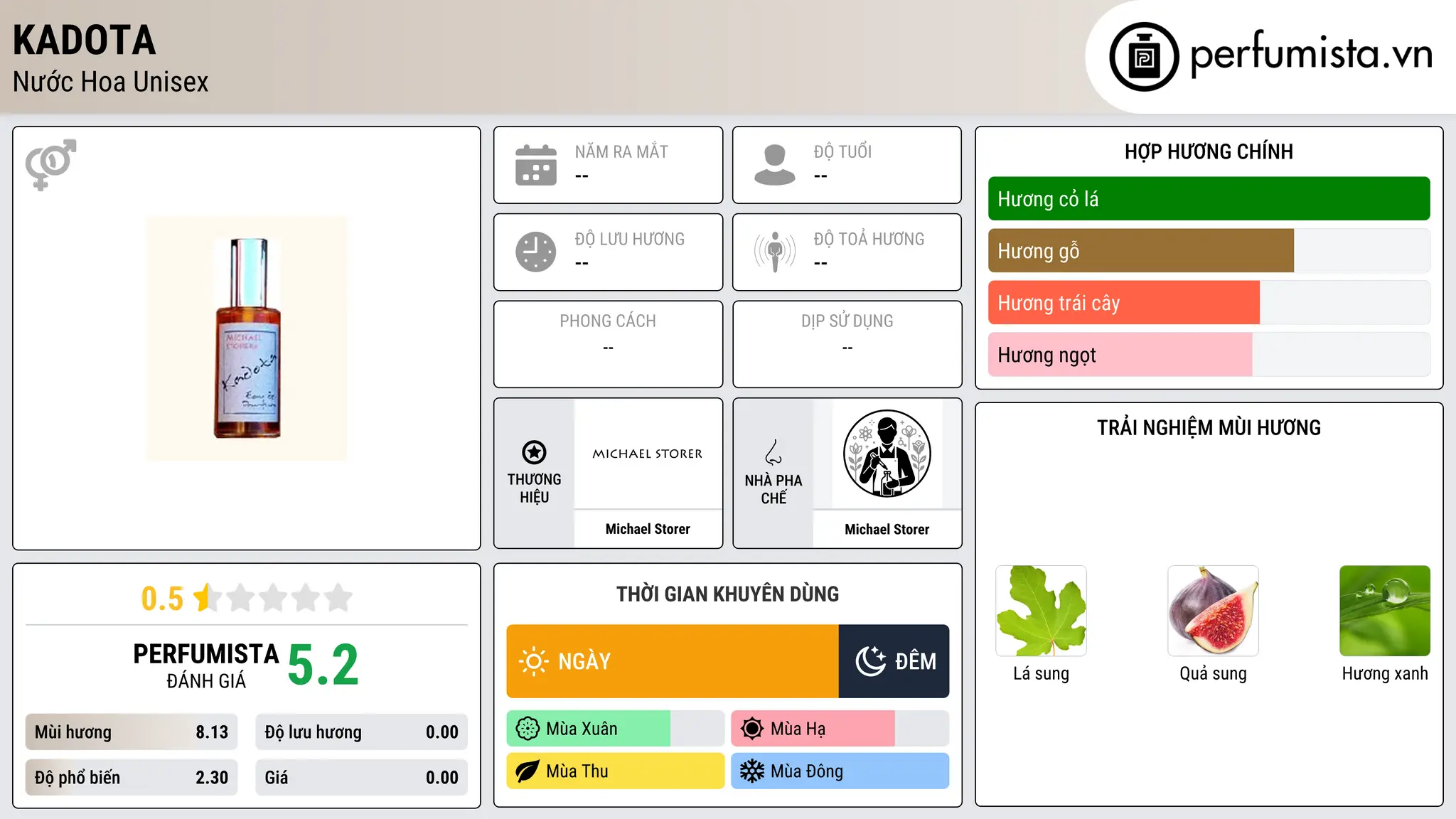
Task: Click the leaf icon for Mùa Thu
Action: click(x=528, y=771)
